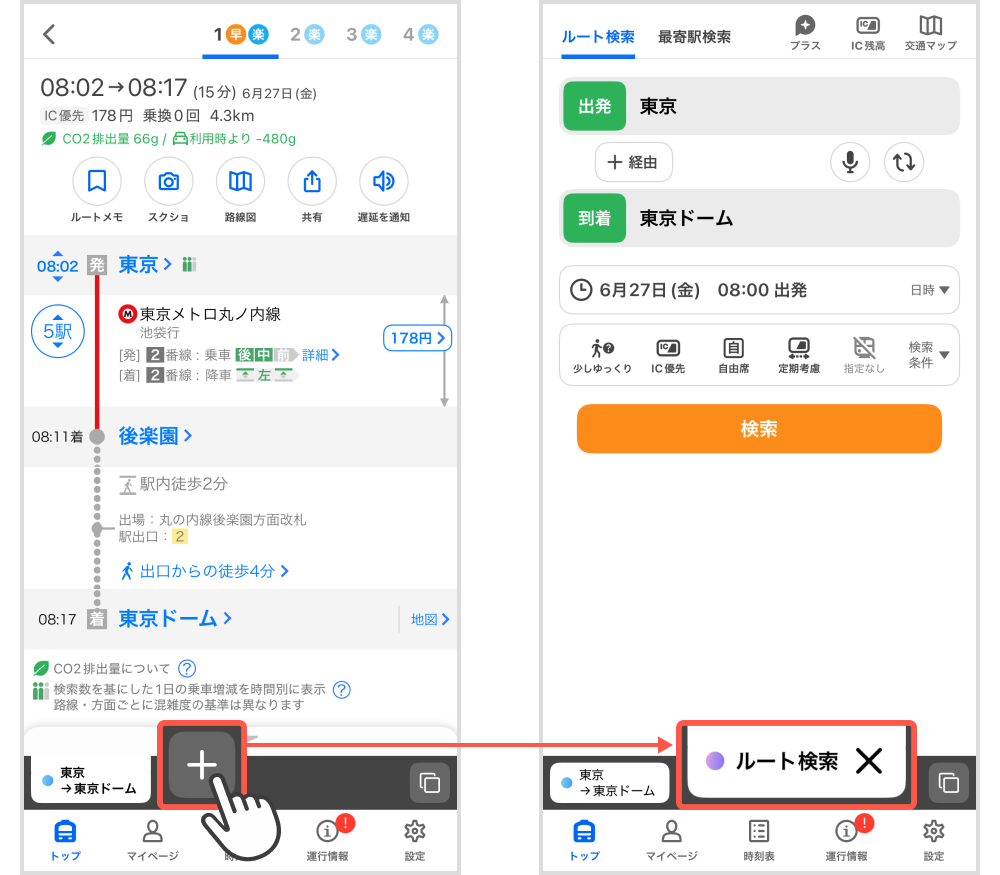
Task: Tap トップ on the left screen
Action: 66,840
